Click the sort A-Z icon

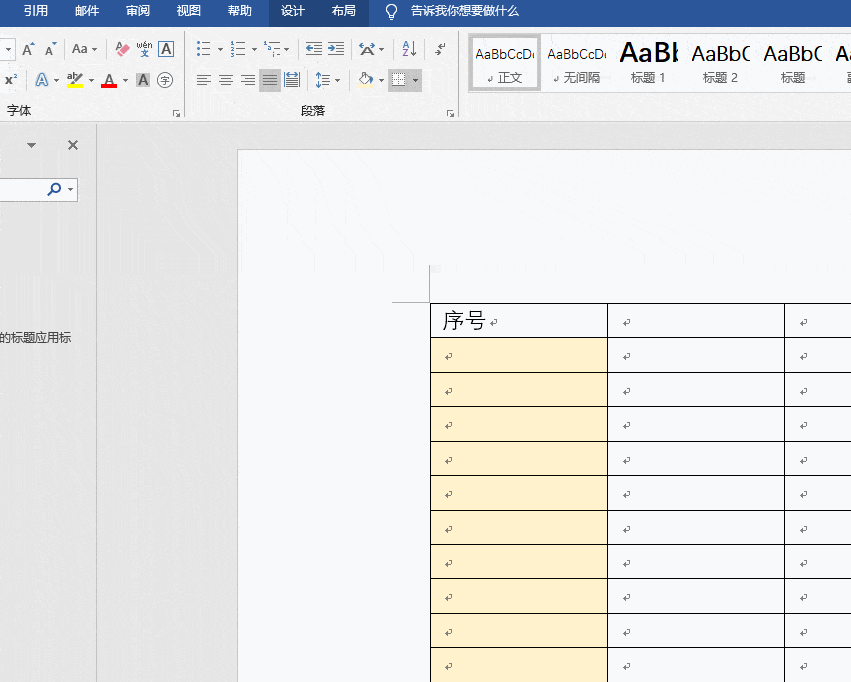(x=409, y=49)
